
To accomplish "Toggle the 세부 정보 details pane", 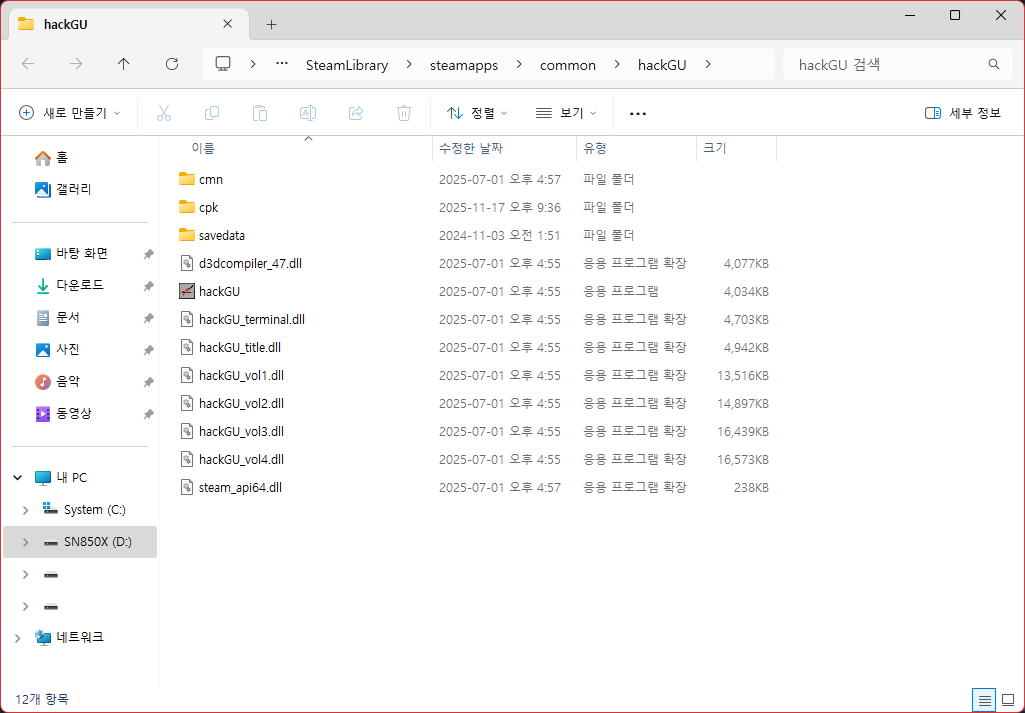I will point(963,113).
